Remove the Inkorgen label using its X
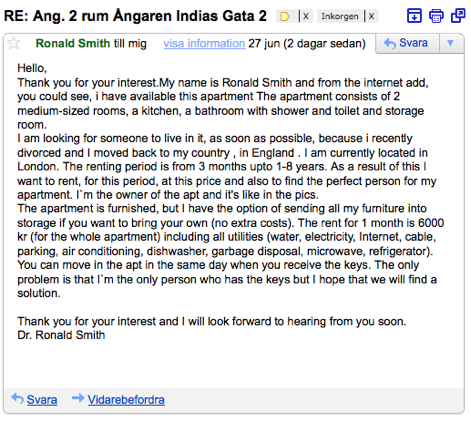This screenshot has width=471, height=422. point(372,16)
